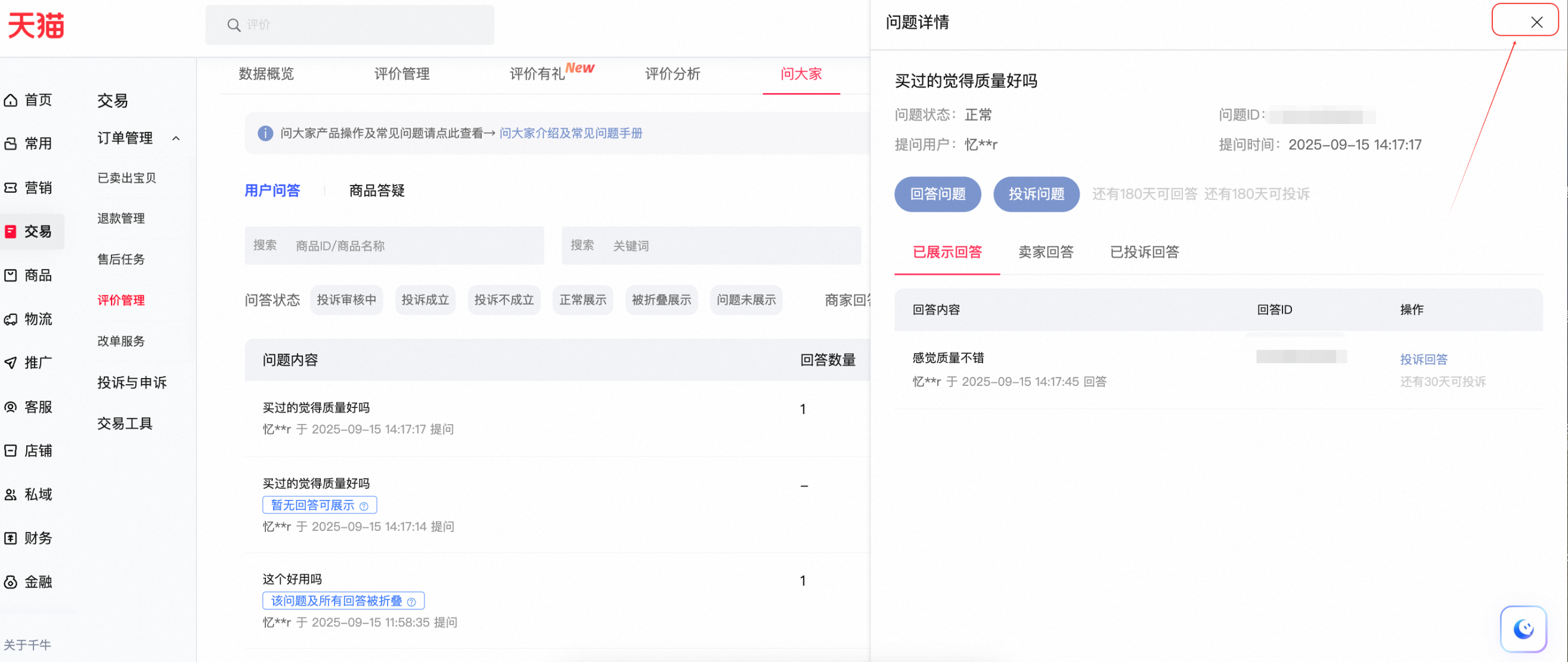Click the 关键词 search field
This screenshot has width=1568, height=662.
coord(711,246)
